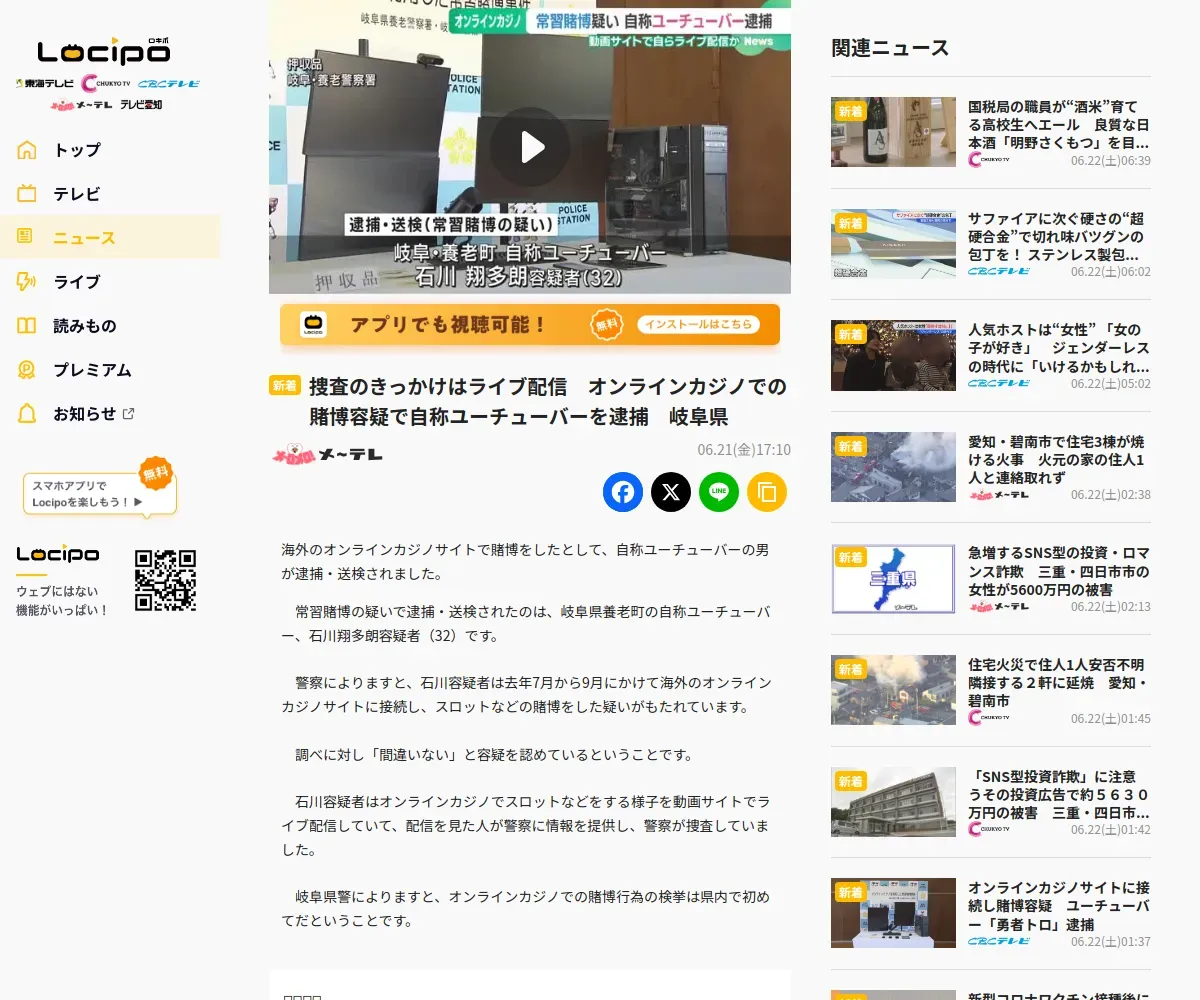The width and height of the screenshot is (1200, 1000).
Task: Play the news video
Action: tap(530, 147)
